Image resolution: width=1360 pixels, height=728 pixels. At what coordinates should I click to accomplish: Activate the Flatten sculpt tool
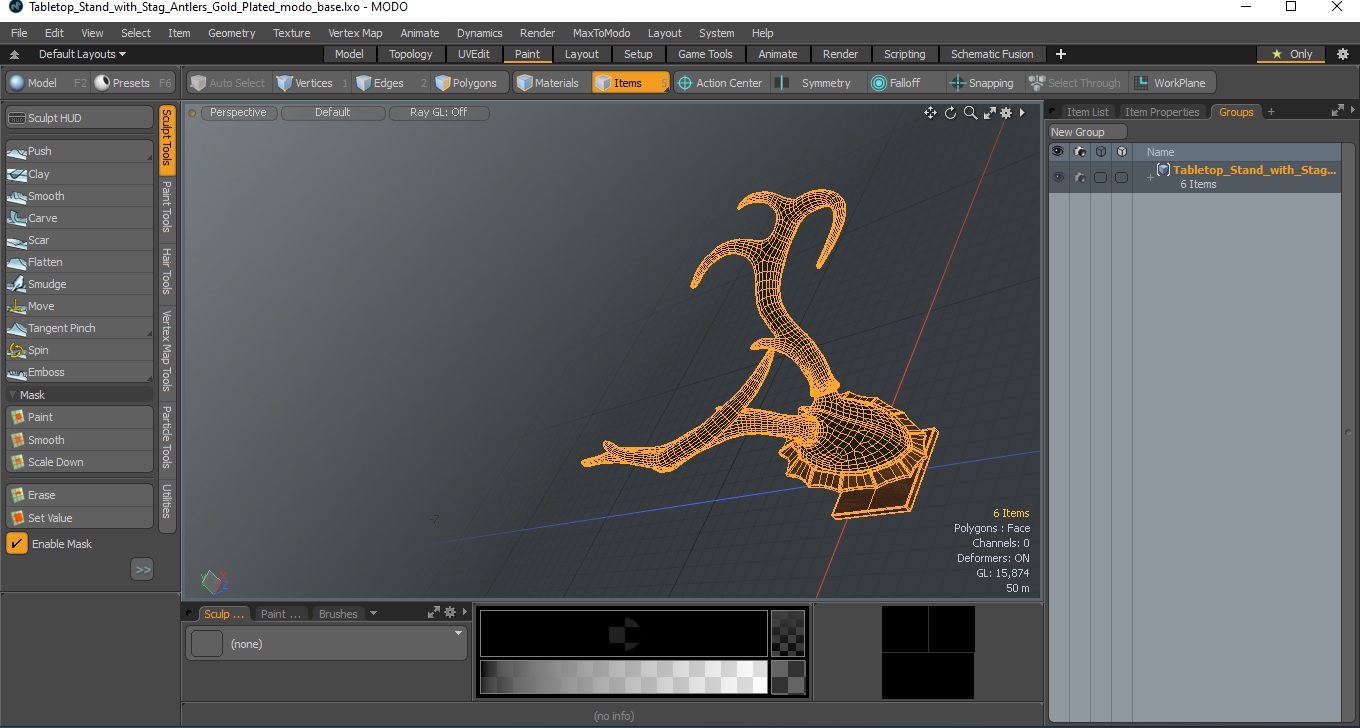[x=79, y=262]
